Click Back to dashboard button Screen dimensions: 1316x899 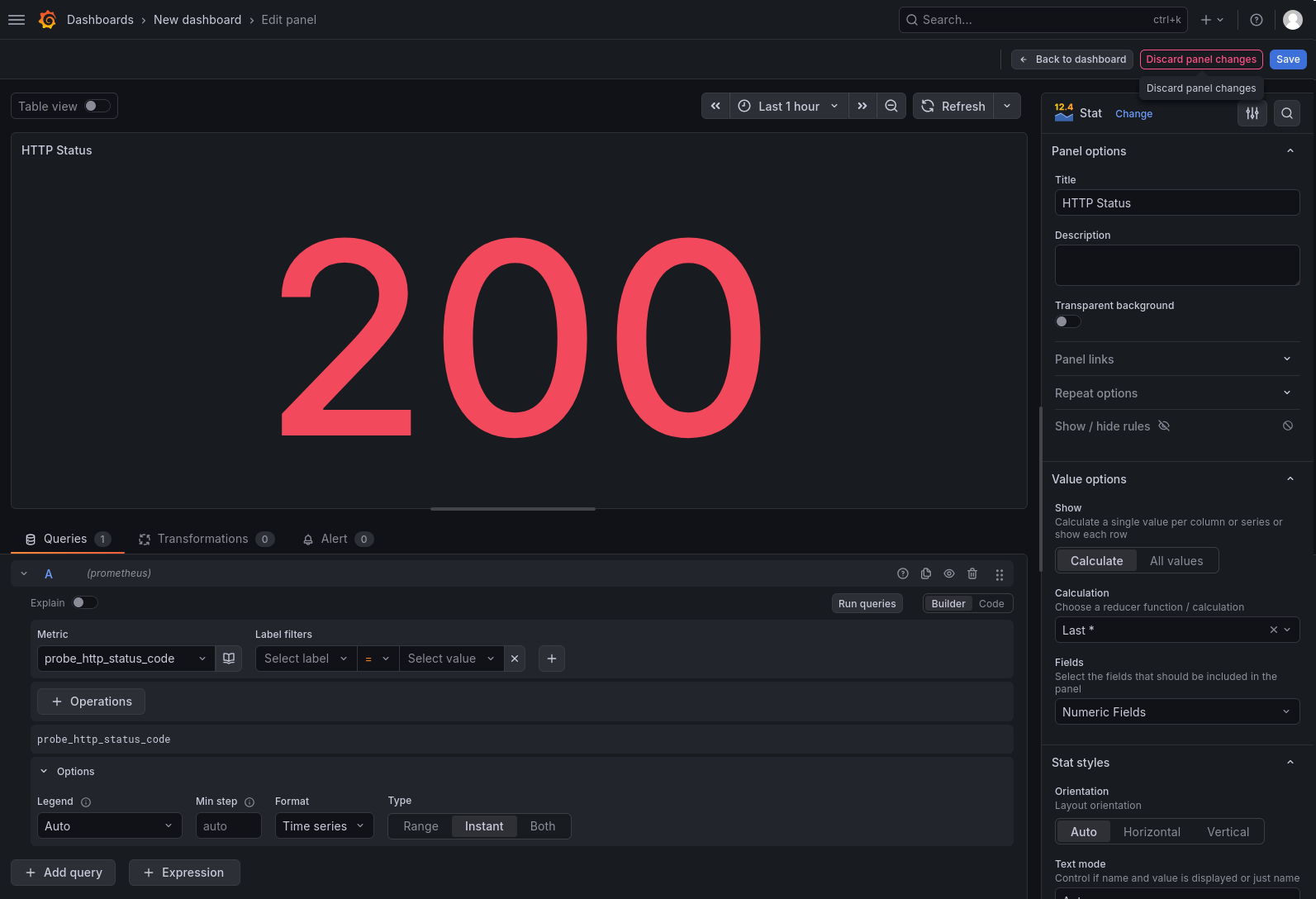1072,59
